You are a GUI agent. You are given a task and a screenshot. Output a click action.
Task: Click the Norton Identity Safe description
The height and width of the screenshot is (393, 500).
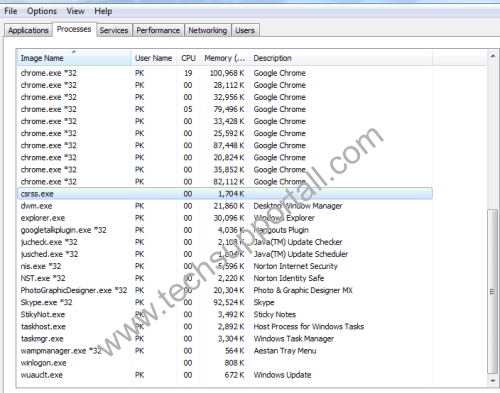coord(289,278)
